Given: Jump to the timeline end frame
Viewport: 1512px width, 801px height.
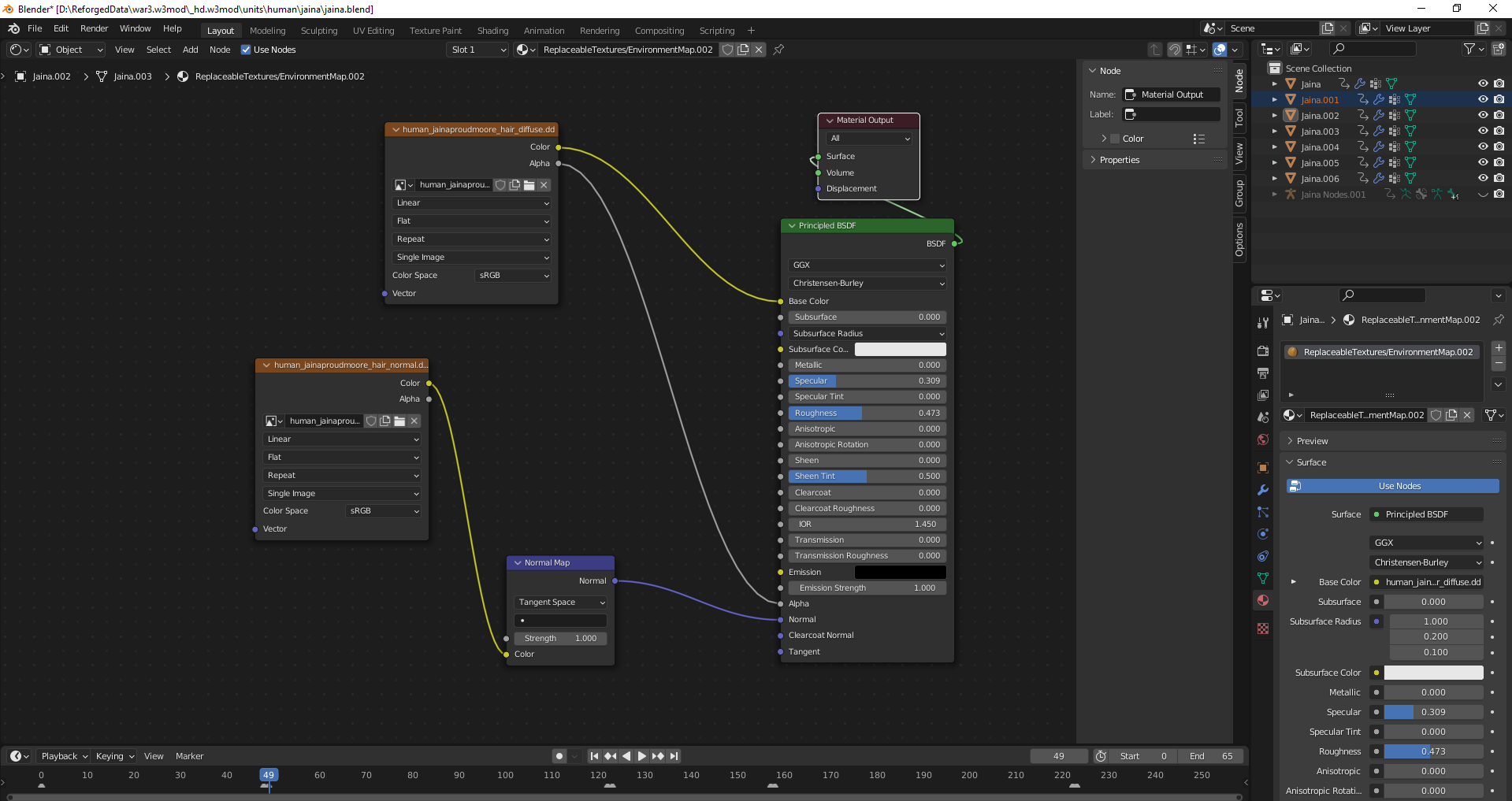Looking at the screenshot, I should [674, 756].
